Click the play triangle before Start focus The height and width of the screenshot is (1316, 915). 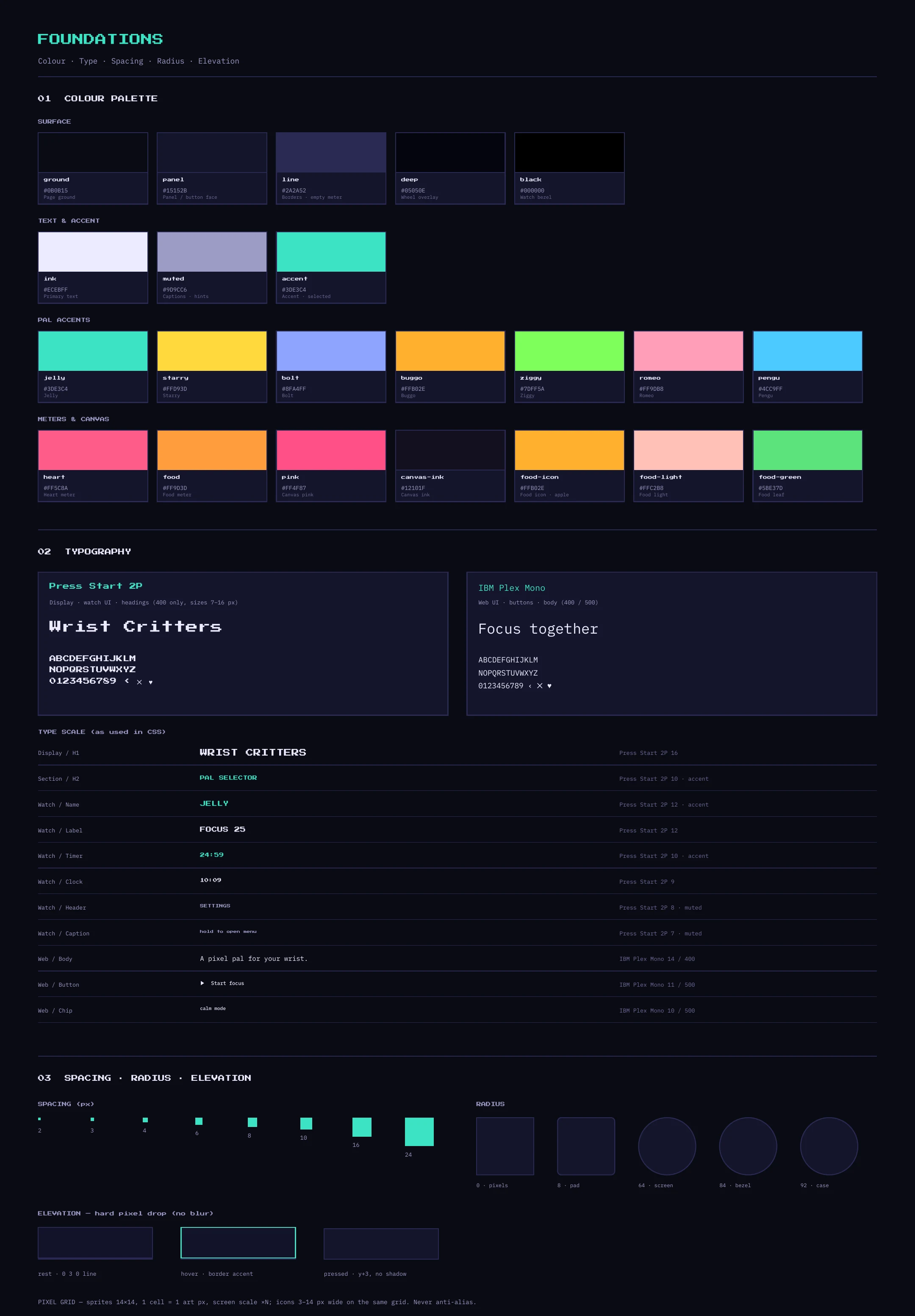tap(202, 983)
